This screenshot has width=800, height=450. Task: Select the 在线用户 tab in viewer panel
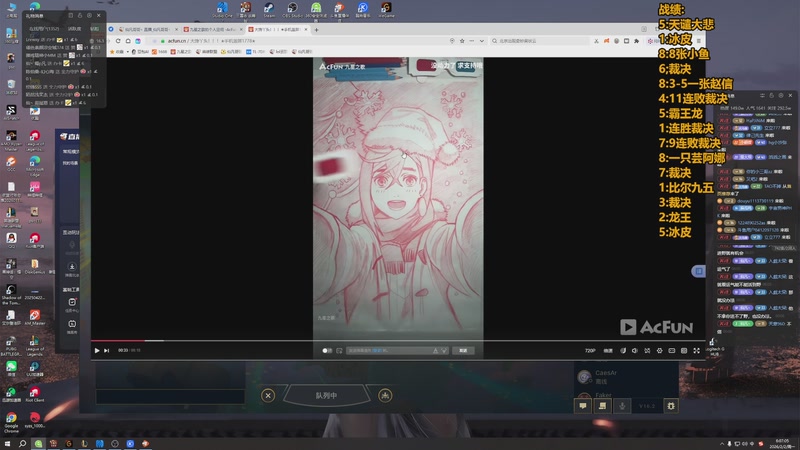[44, 29]
